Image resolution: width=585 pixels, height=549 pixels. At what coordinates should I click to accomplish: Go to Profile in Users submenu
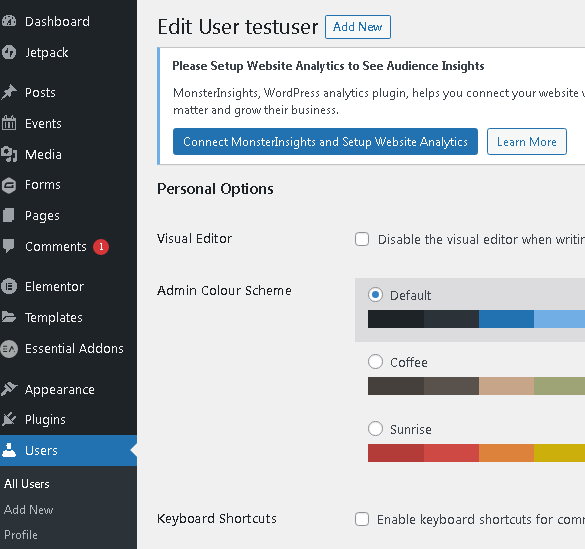click(x=21, y=535)
